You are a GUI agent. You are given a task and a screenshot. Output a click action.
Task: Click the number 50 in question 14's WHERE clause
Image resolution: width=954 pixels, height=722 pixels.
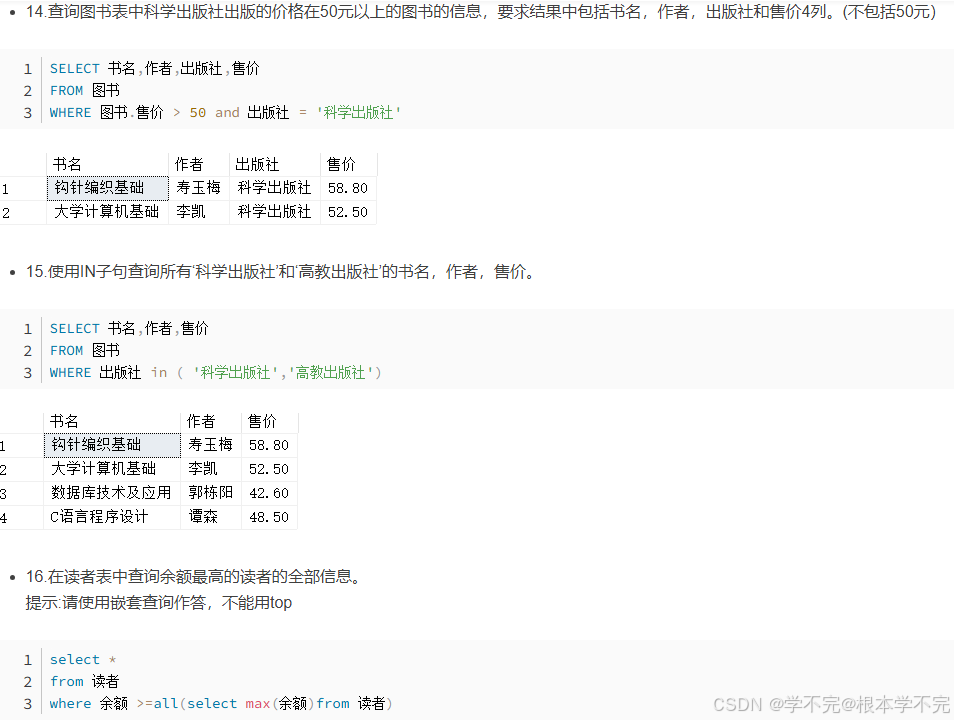tap(197, 112)
